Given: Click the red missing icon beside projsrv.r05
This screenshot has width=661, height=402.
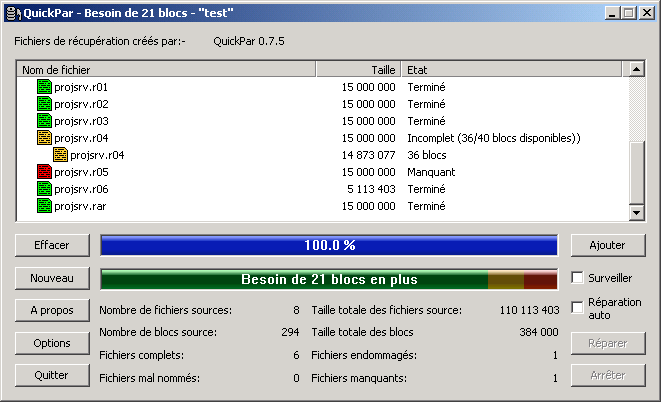Looking at the screenshot, I should point(44,172).
